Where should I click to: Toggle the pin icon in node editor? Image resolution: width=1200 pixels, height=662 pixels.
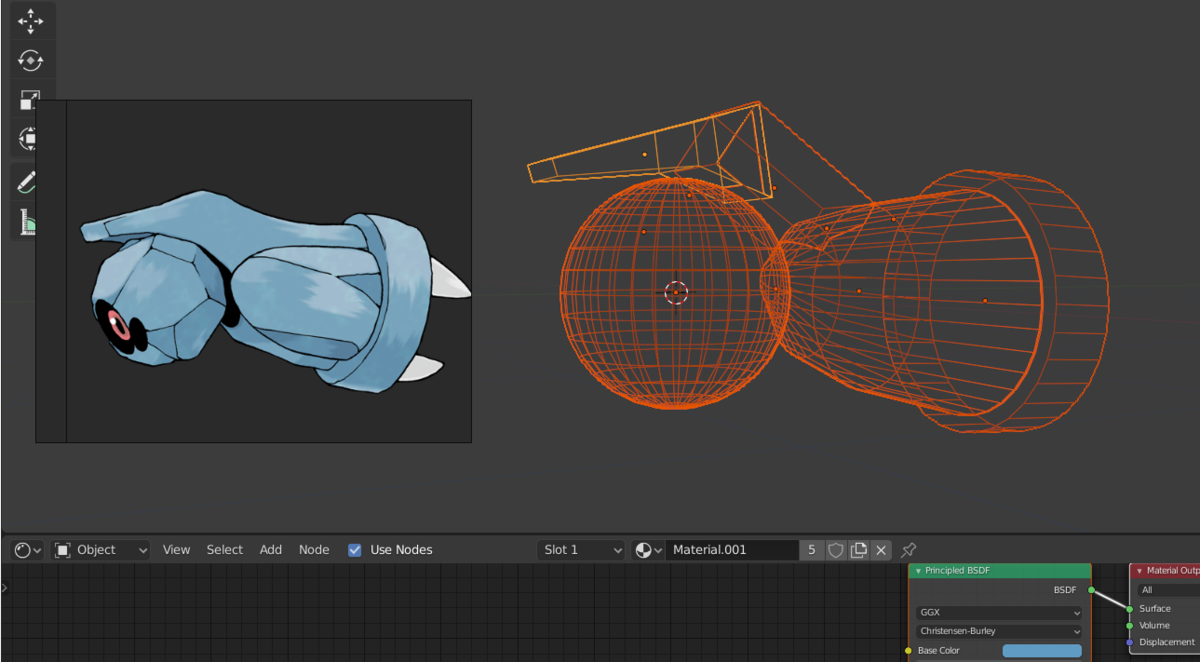tap(908, 550)
